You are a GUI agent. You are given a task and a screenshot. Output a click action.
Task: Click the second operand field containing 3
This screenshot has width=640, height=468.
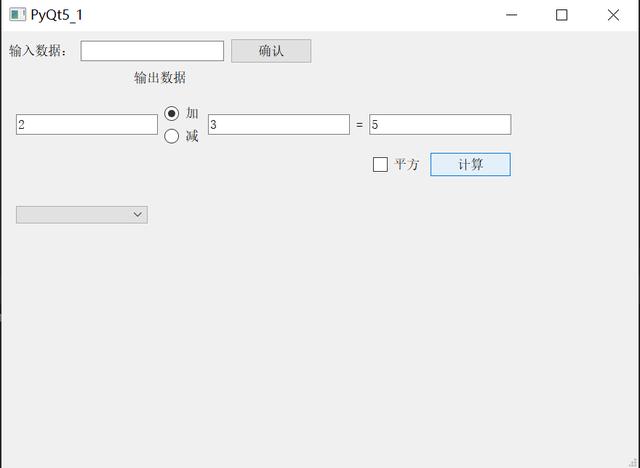coord(279,124)
